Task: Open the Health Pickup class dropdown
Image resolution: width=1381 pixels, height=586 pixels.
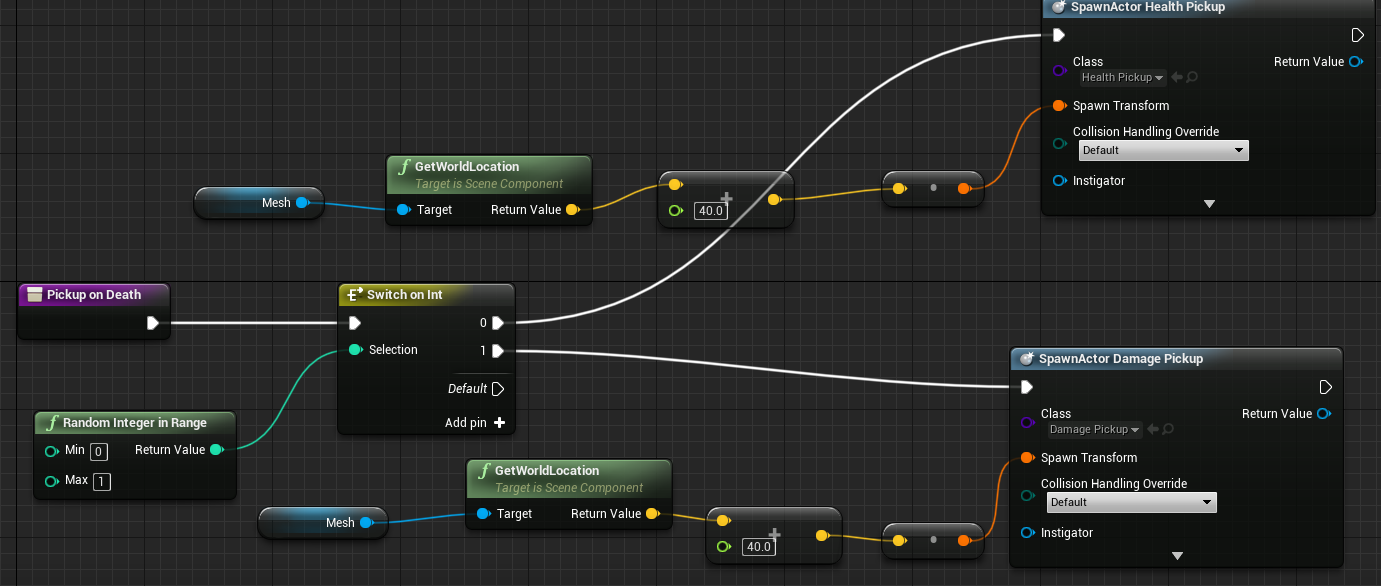Action: pyautogui.click(x=1123, y=78)
